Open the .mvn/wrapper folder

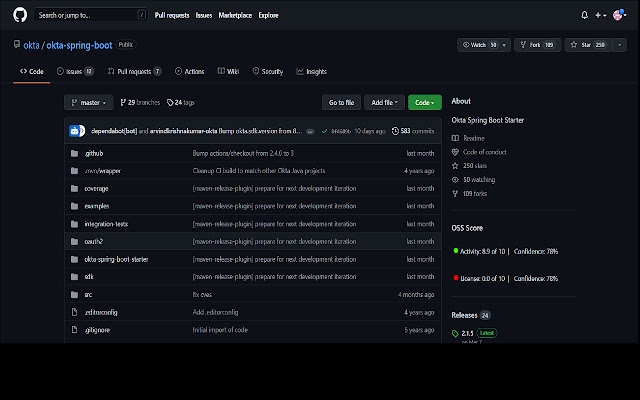[102, 171]
